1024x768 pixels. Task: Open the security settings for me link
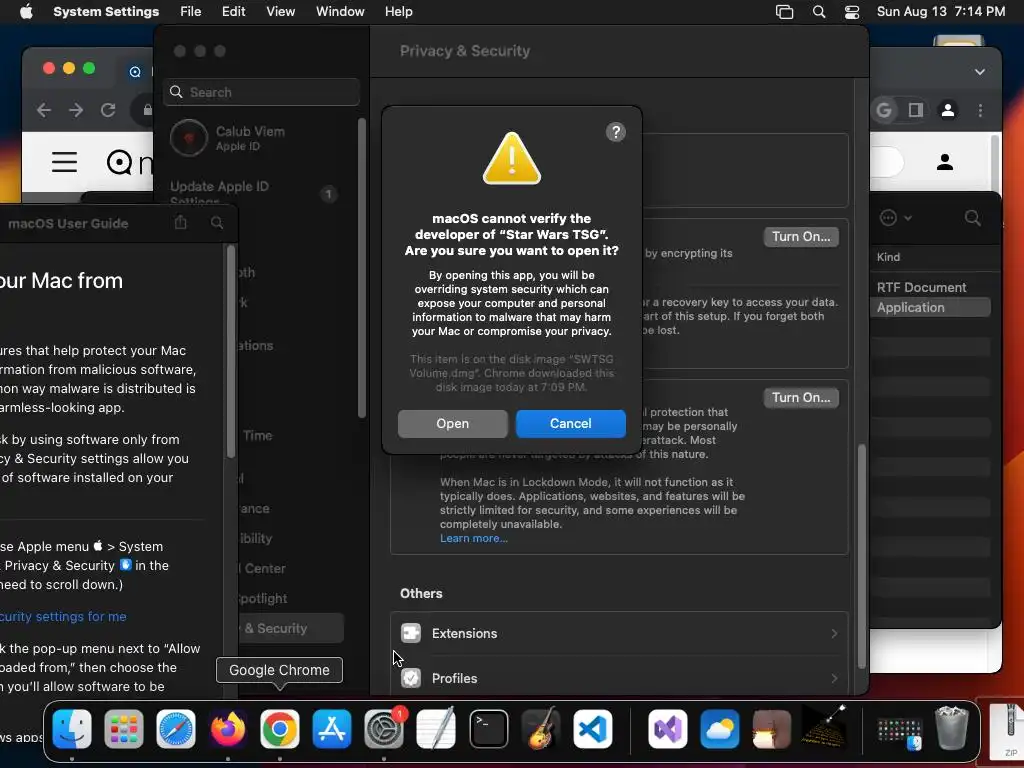pyautogui.click(x=63, y=616)
